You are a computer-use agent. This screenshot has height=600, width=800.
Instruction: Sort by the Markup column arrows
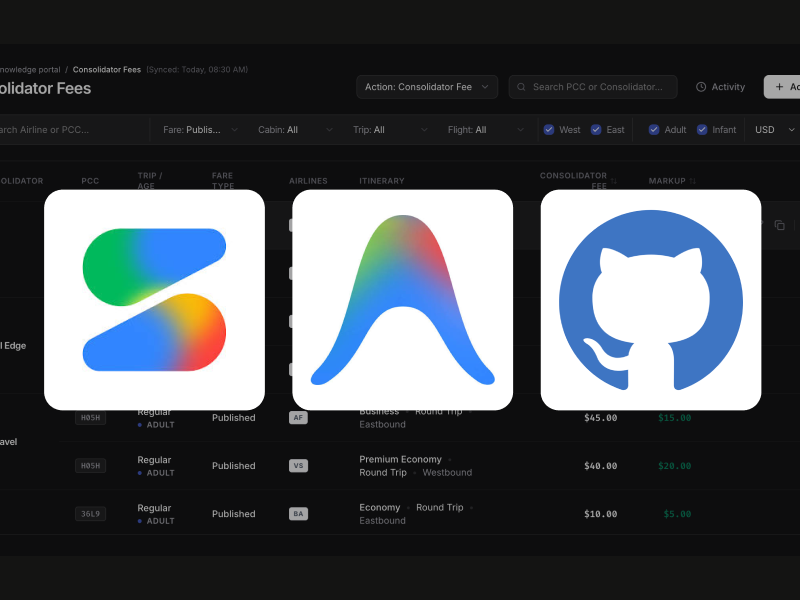pyautogui.click(x=692, y=181)
